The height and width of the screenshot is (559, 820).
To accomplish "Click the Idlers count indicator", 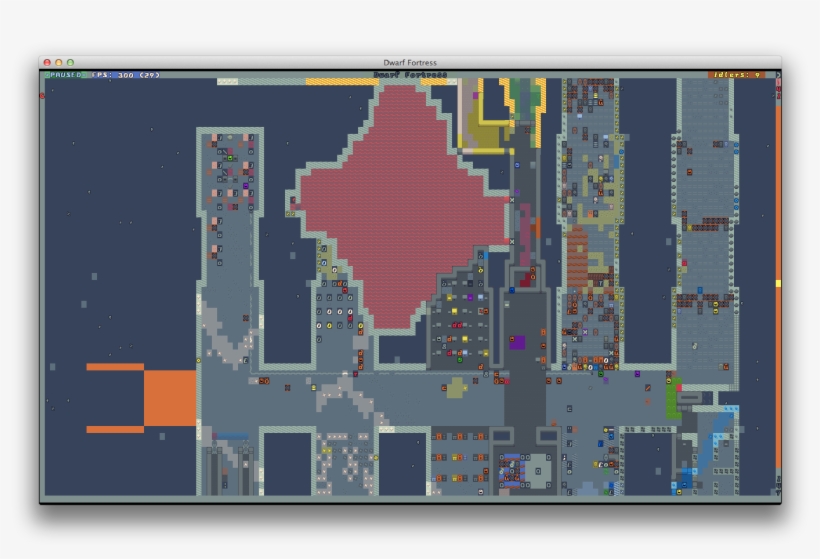I will click(x=739, y=75).
